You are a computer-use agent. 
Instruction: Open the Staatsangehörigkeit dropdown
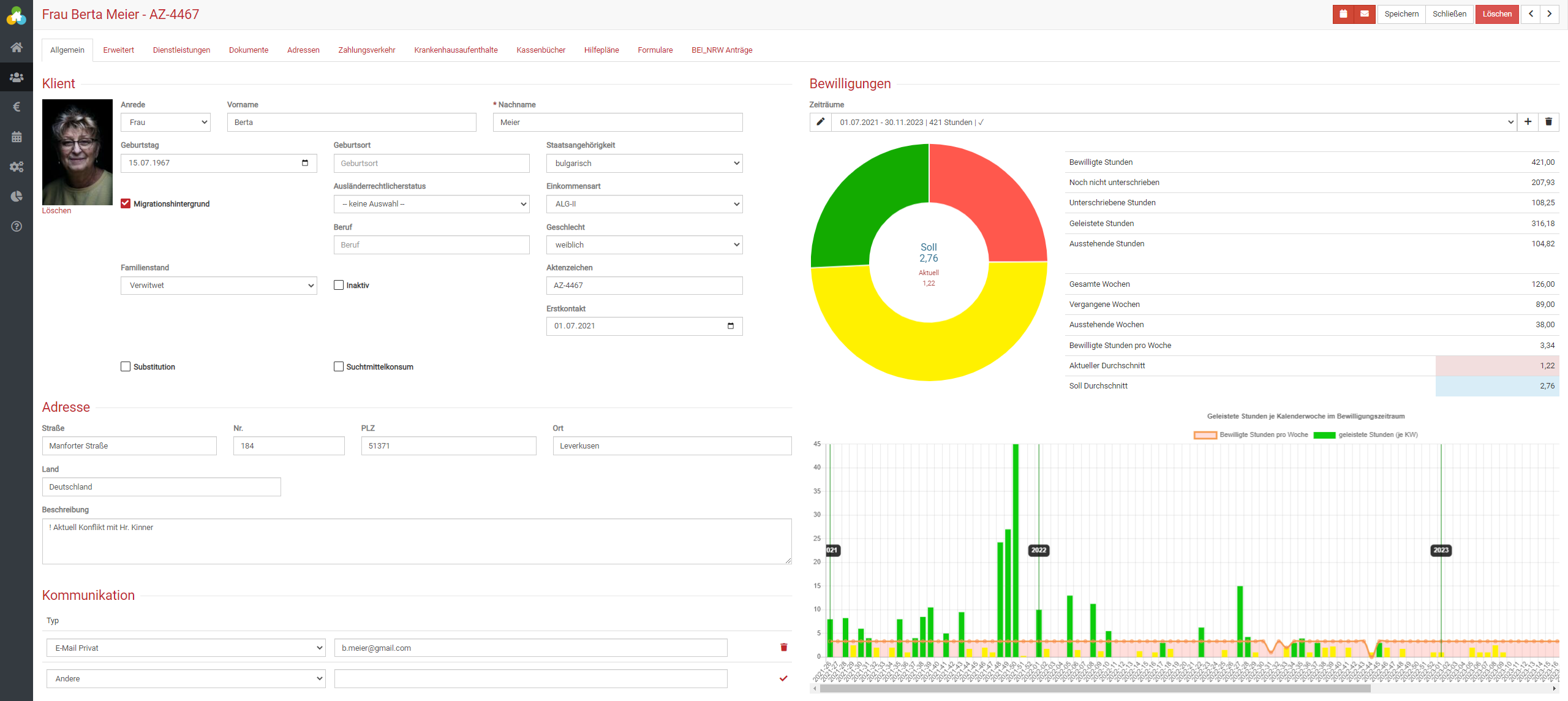pyautogui.click(x=644, y=163)
